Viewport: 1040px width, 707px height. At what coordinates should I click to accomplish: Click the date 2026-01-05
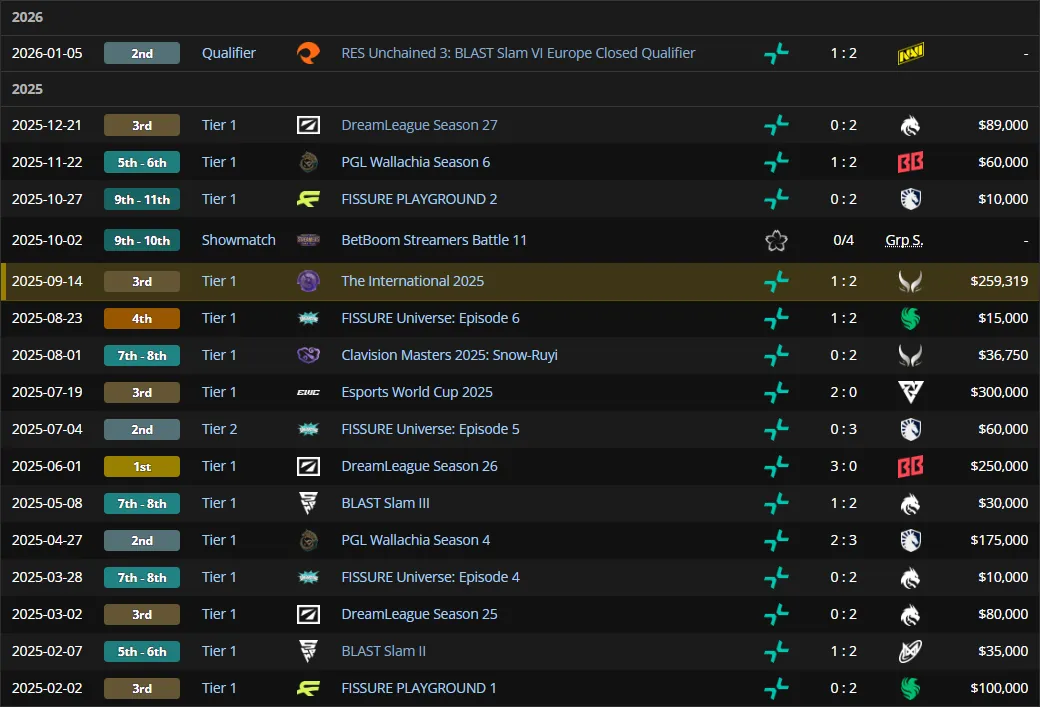tap(47, 53)
